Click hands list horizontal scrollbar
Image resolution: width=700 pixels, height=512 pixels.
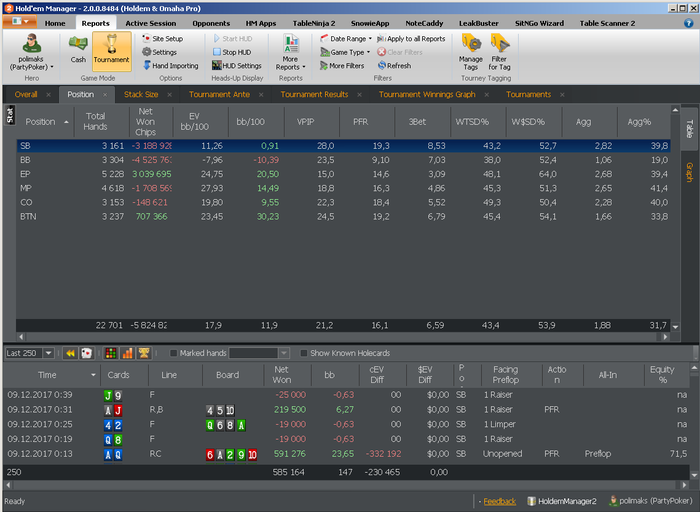coord(346,485)
